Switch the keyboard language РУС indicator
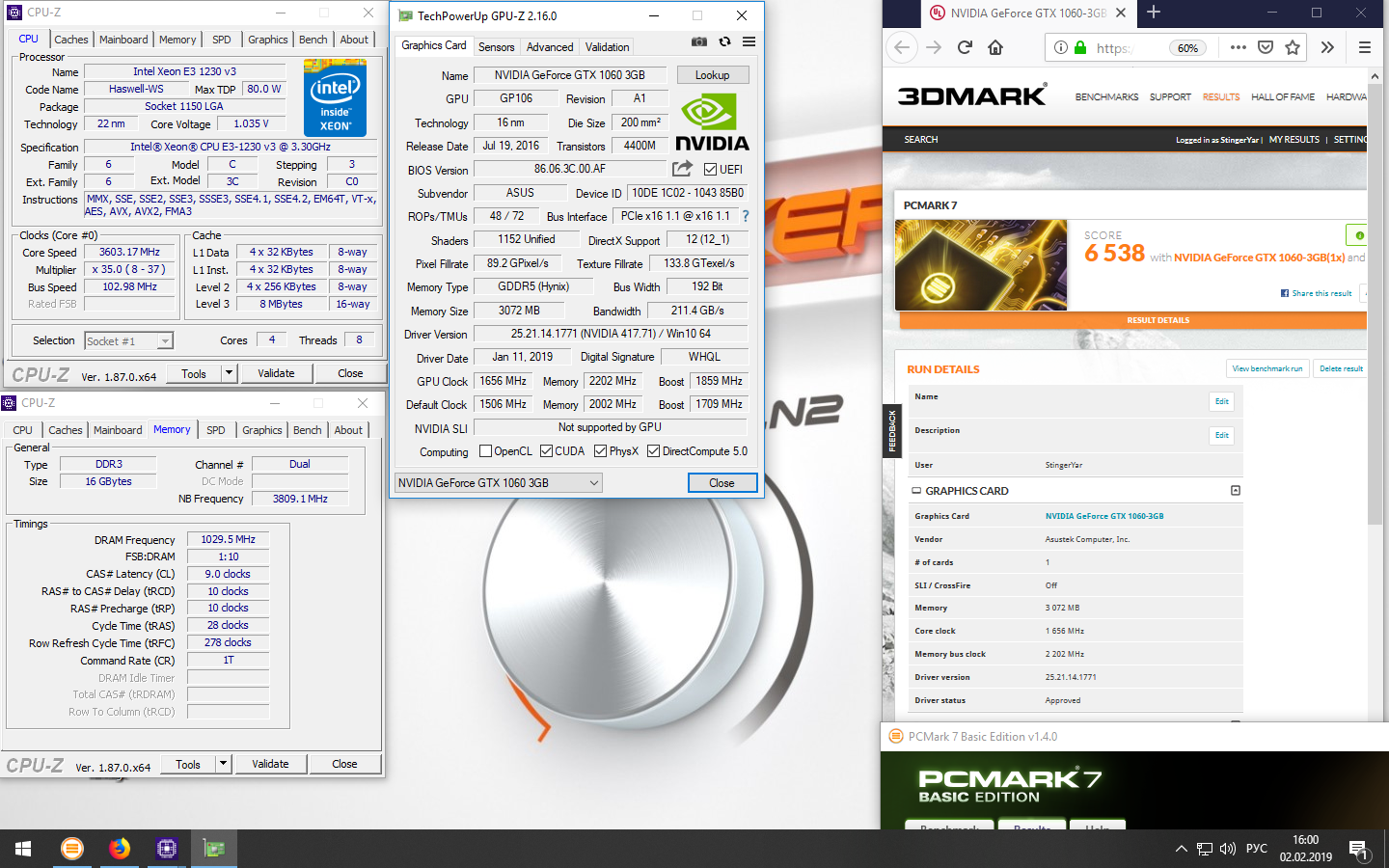Screen dimensions: 1389x868 pos(1257,849)
